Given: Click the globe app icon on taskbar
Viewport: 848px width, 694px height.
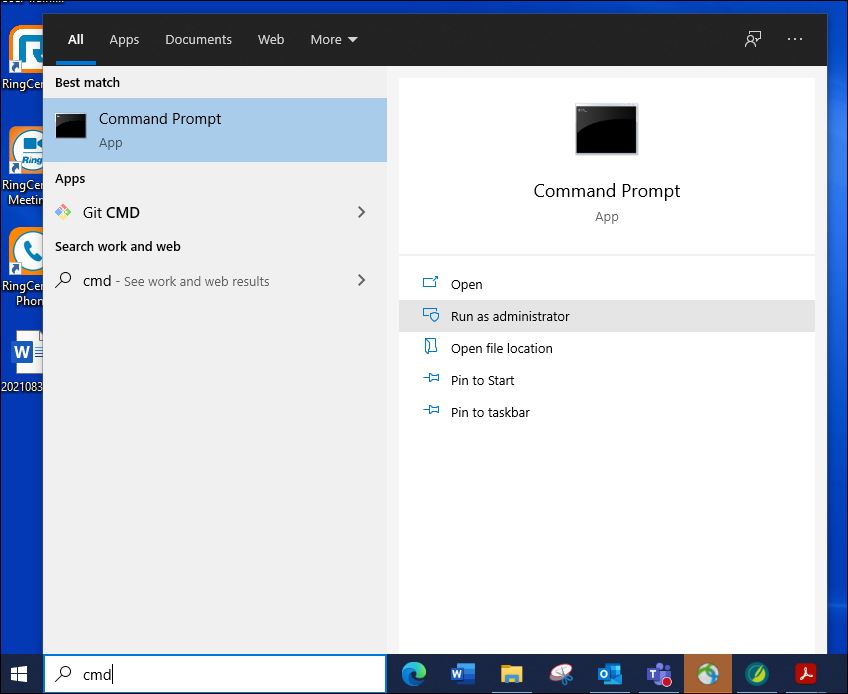Looking at the screenshot, I should [x=708, y=674].
